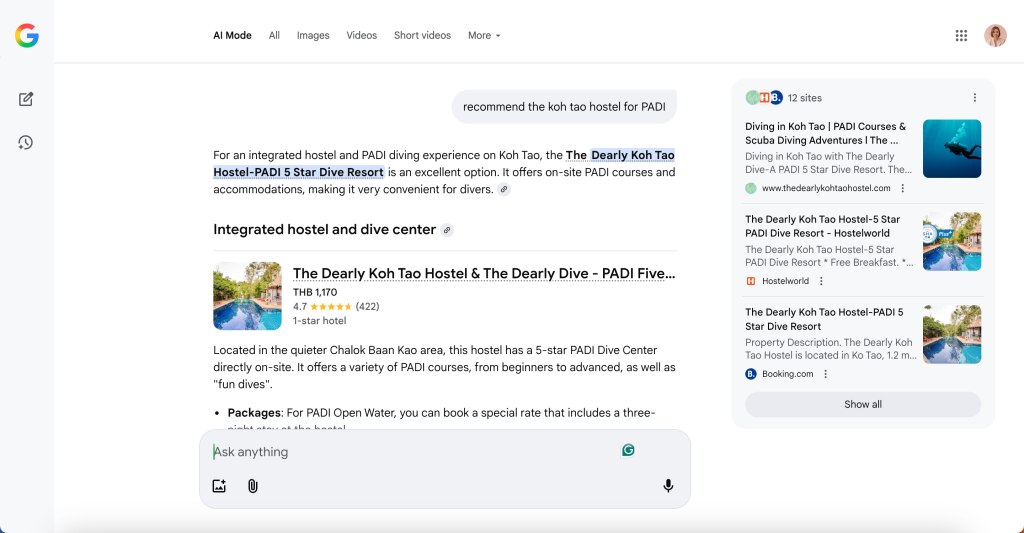Click the Show all button
Viewport: 1024px width, 533px height.
(x=862, y=404)
